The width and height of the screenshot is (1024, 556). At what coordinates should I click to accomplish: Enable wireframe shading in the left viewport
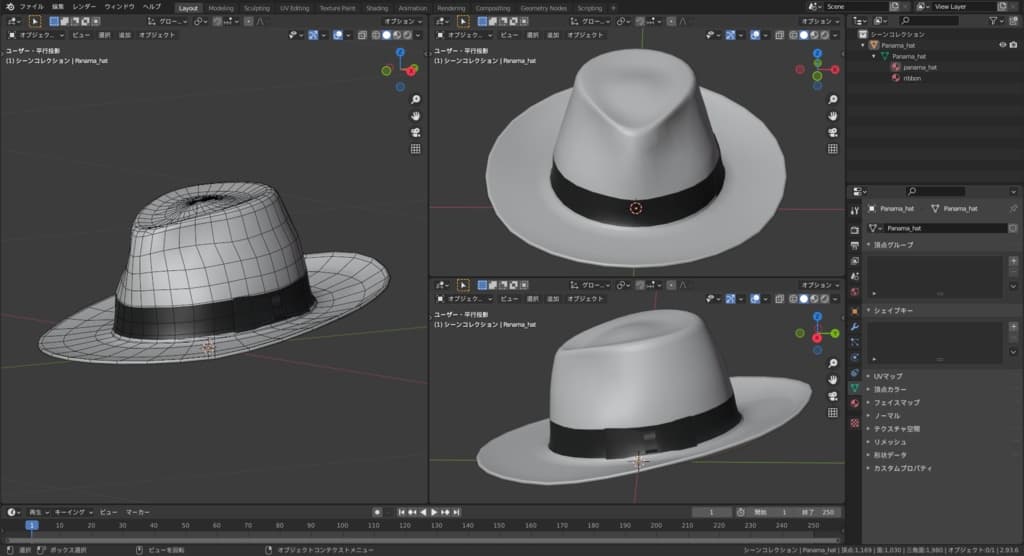point(376,35)
